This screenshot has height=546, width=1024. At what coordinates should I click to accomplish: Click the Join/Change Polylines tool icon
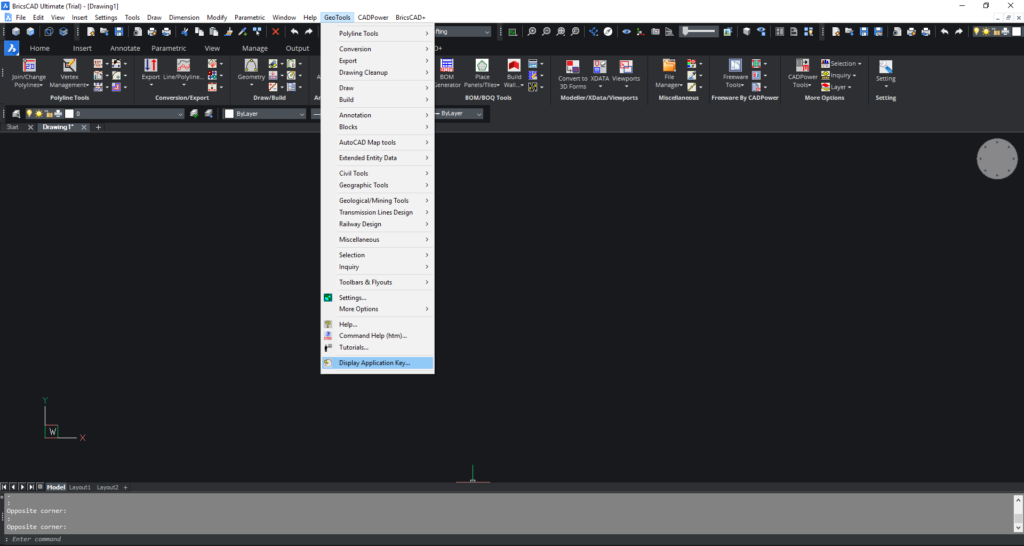click(29, 65)
